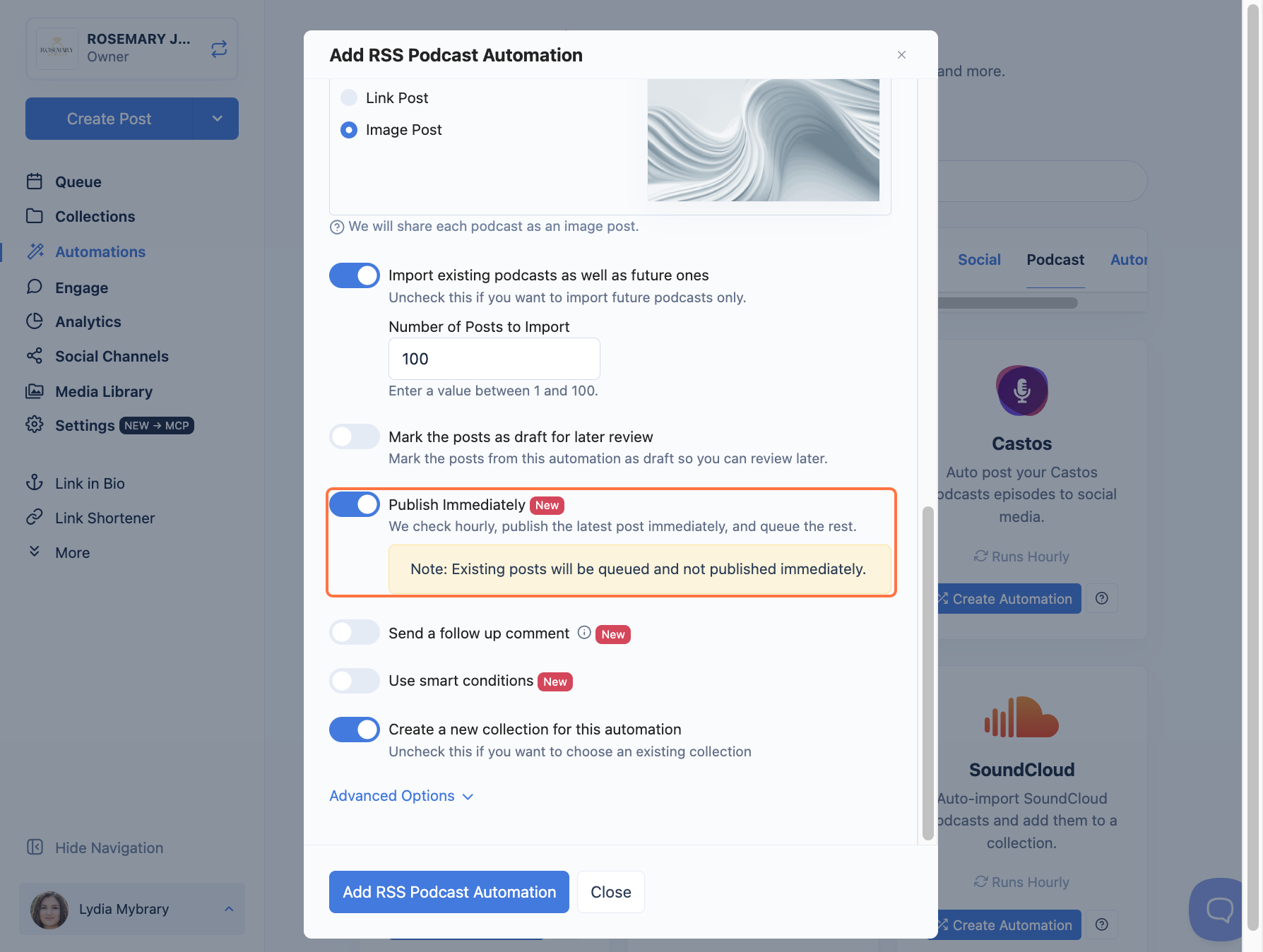Image resolution: width=1263 pixels, height=952 pixels.
Task: Turn on Use smart conditions toggle
Action: click(355, 681)
